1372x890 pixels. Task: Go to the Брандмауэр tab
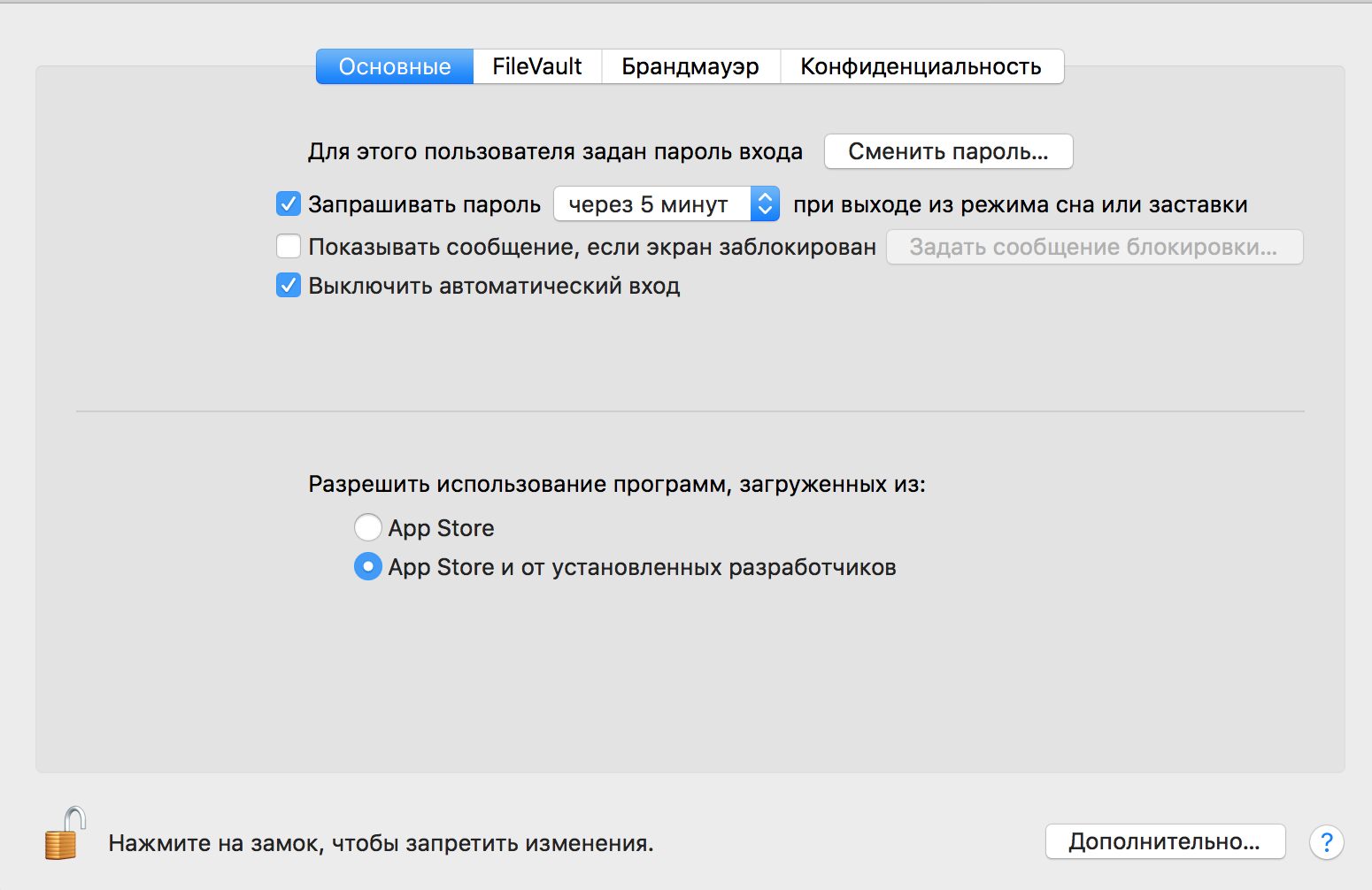690,67
